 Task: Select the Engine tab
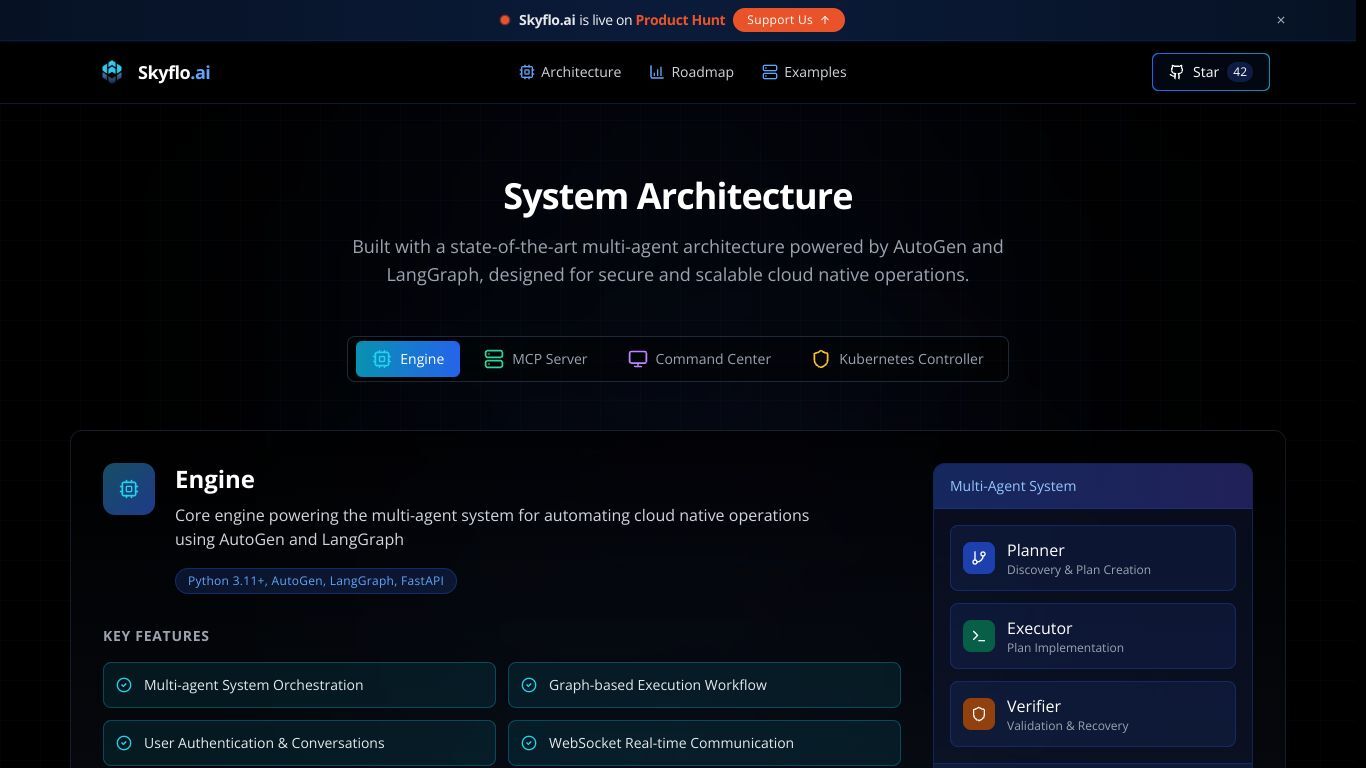pos(408,359)
